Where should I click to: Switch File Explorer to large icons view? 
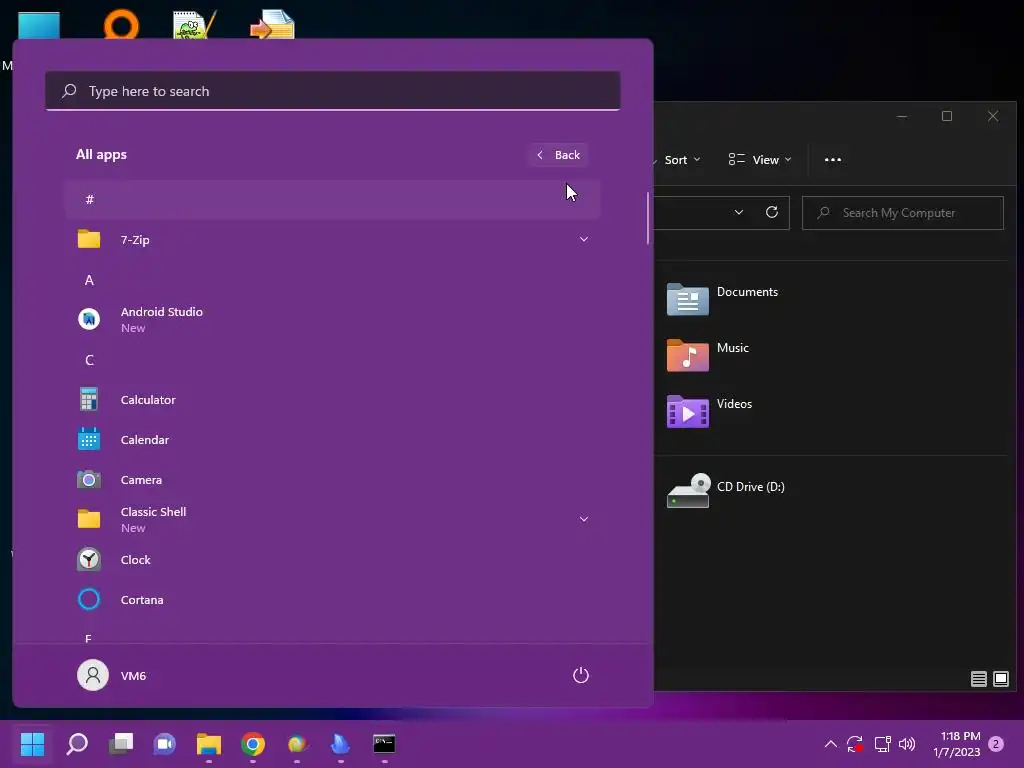(x=1000, y=679)
